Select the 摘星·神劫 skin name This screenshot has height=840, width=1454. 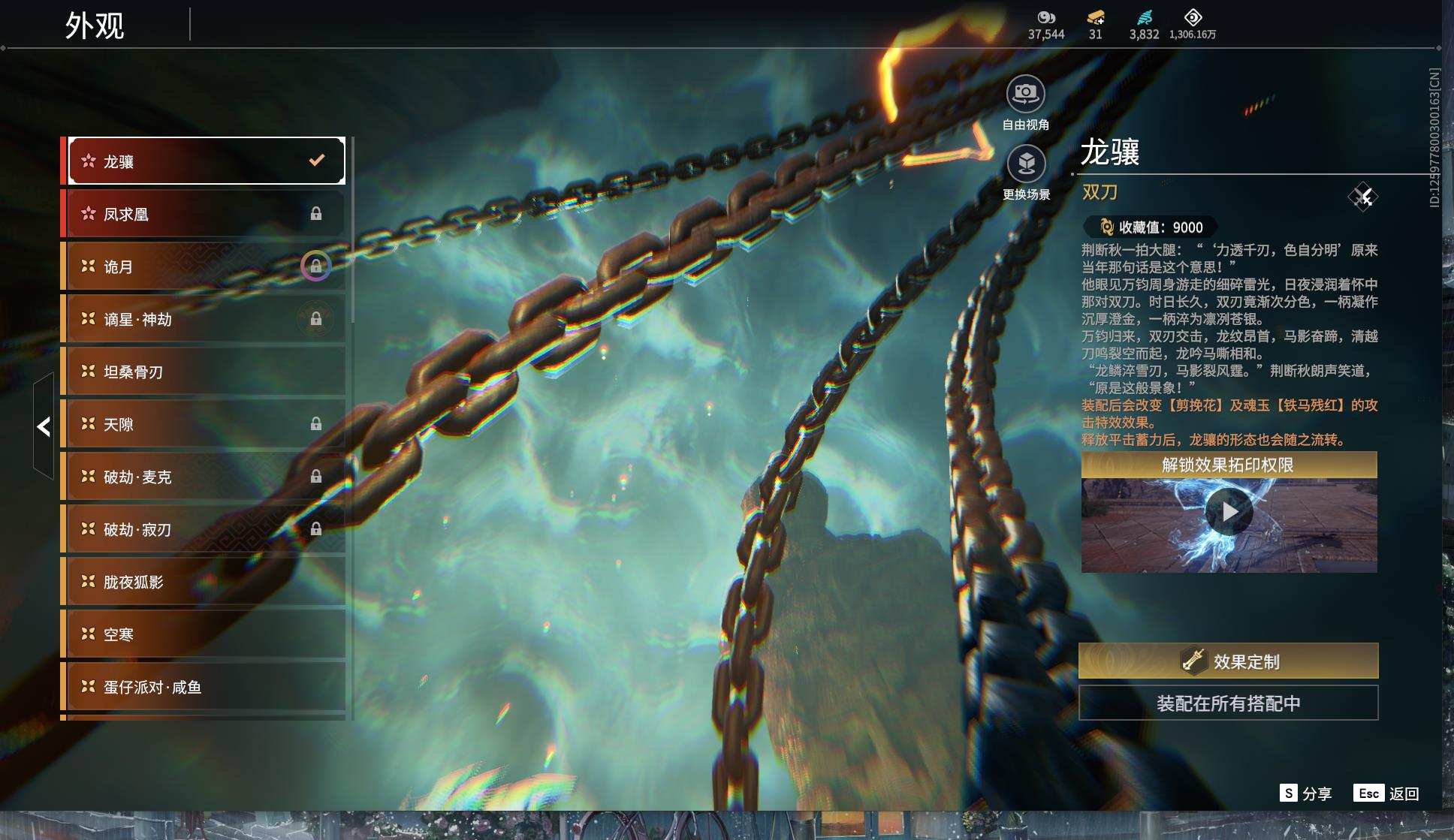pyautogui.click(x=137, y=320)
